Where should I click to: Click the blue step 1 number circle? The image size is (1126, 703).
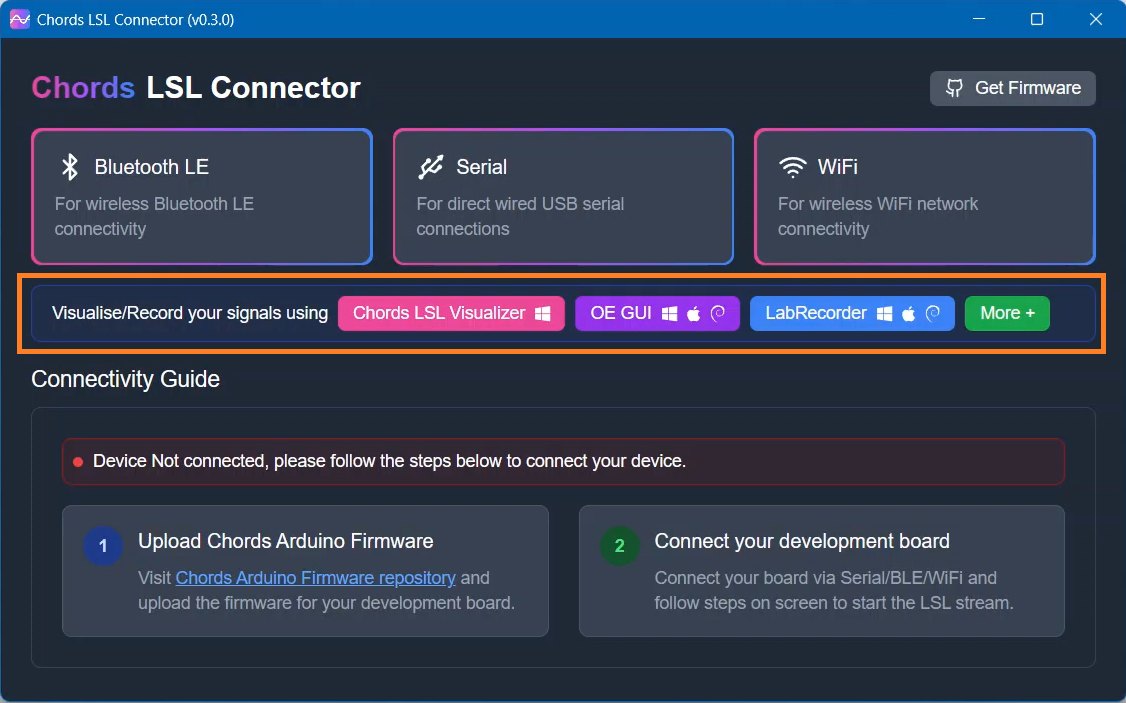[103, 546]
